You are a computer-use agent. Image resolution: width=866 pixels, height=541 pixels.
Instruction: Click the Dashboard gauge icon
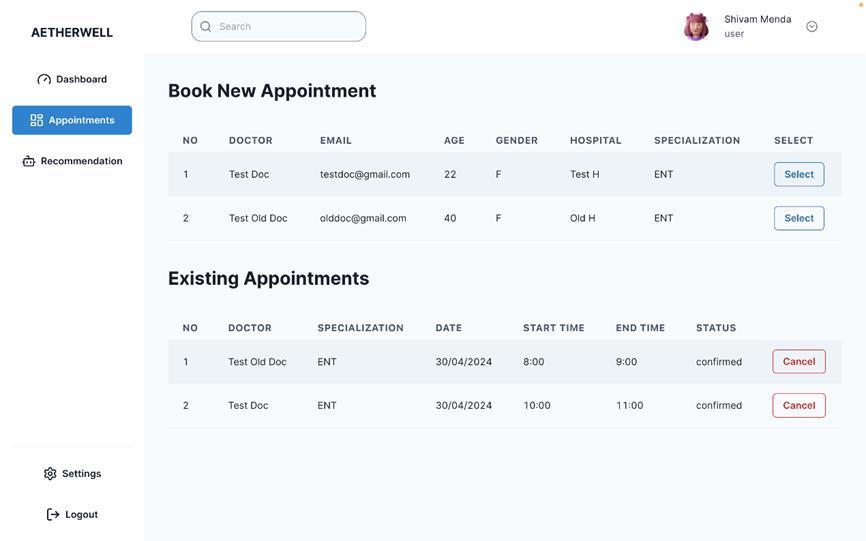point(44,79)
